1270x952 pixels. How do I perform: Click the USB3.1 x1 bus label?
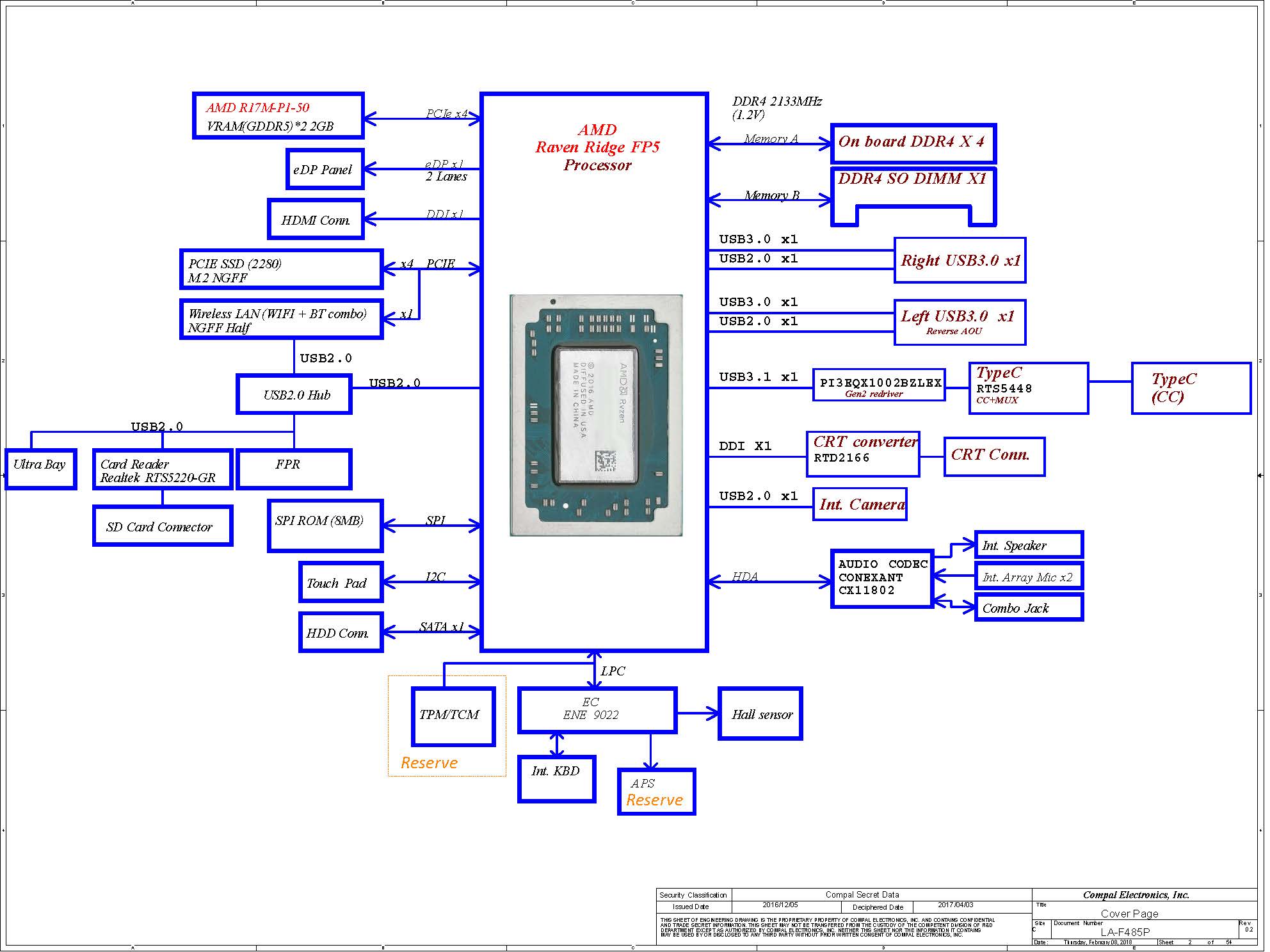pos(759,377)
